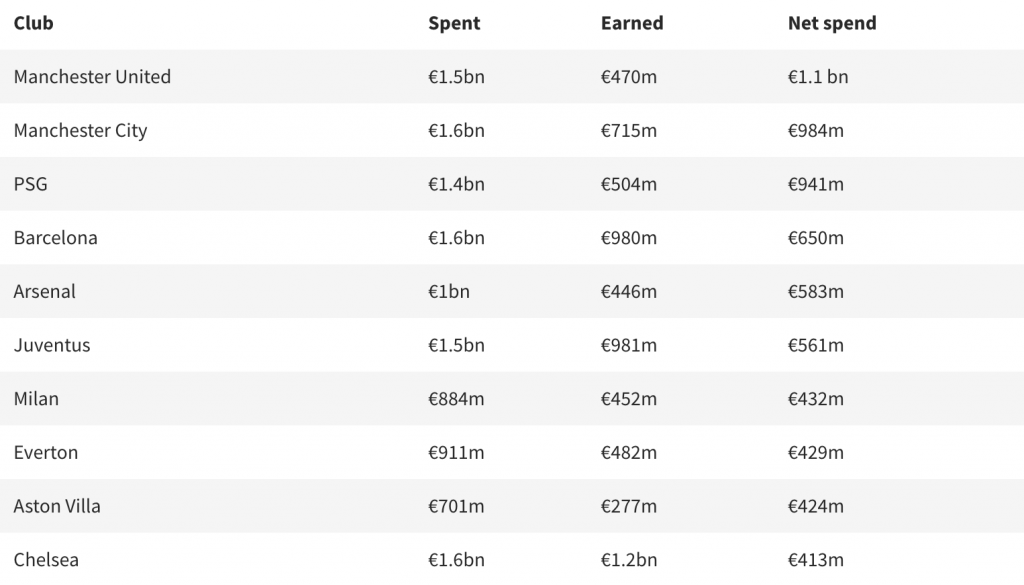
Task: Select the Arsenal club cell
Action: pyautogui.click(x=45, y=292)
